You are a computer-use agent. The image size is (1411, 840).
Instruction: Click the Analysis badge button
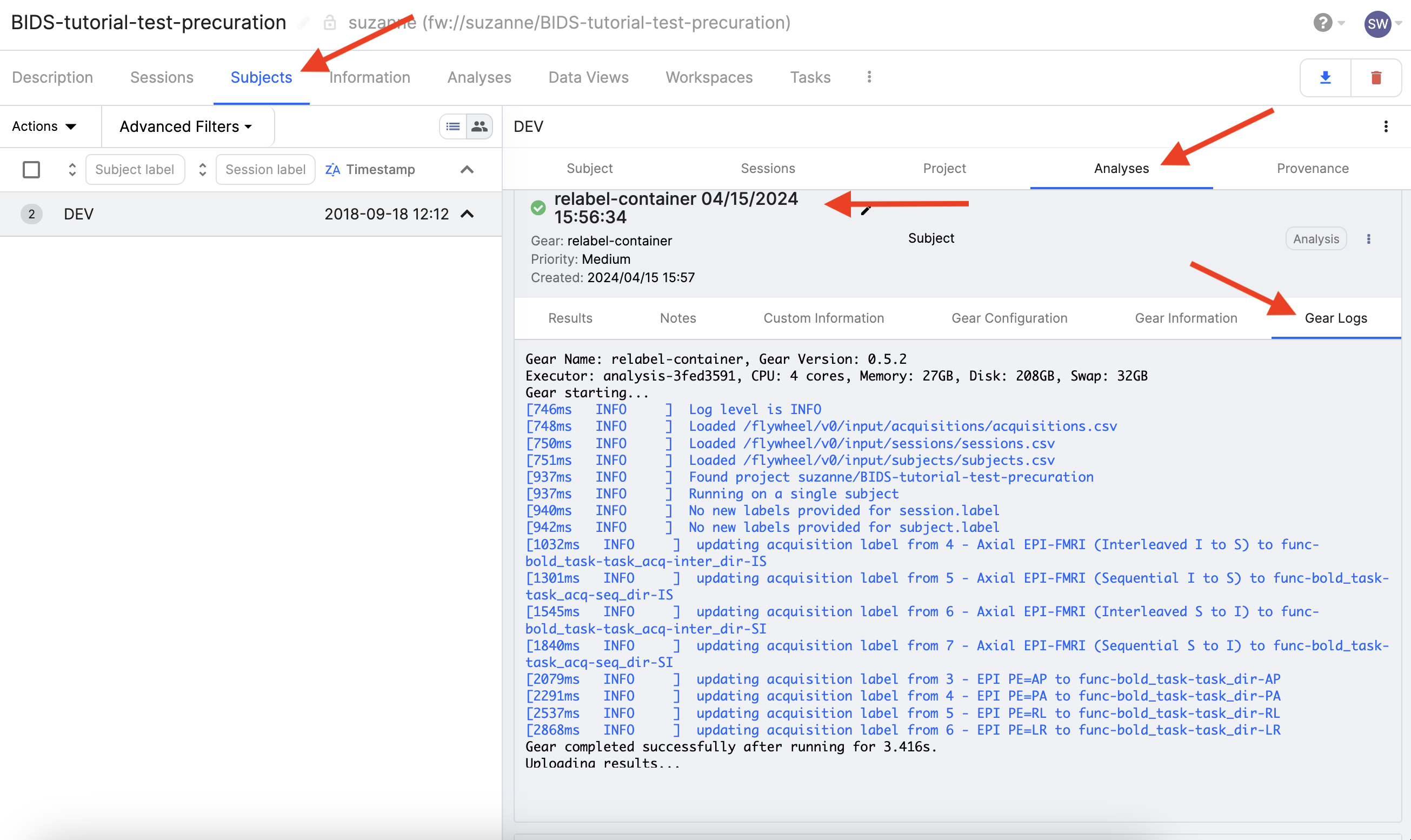click(1316, 239)
